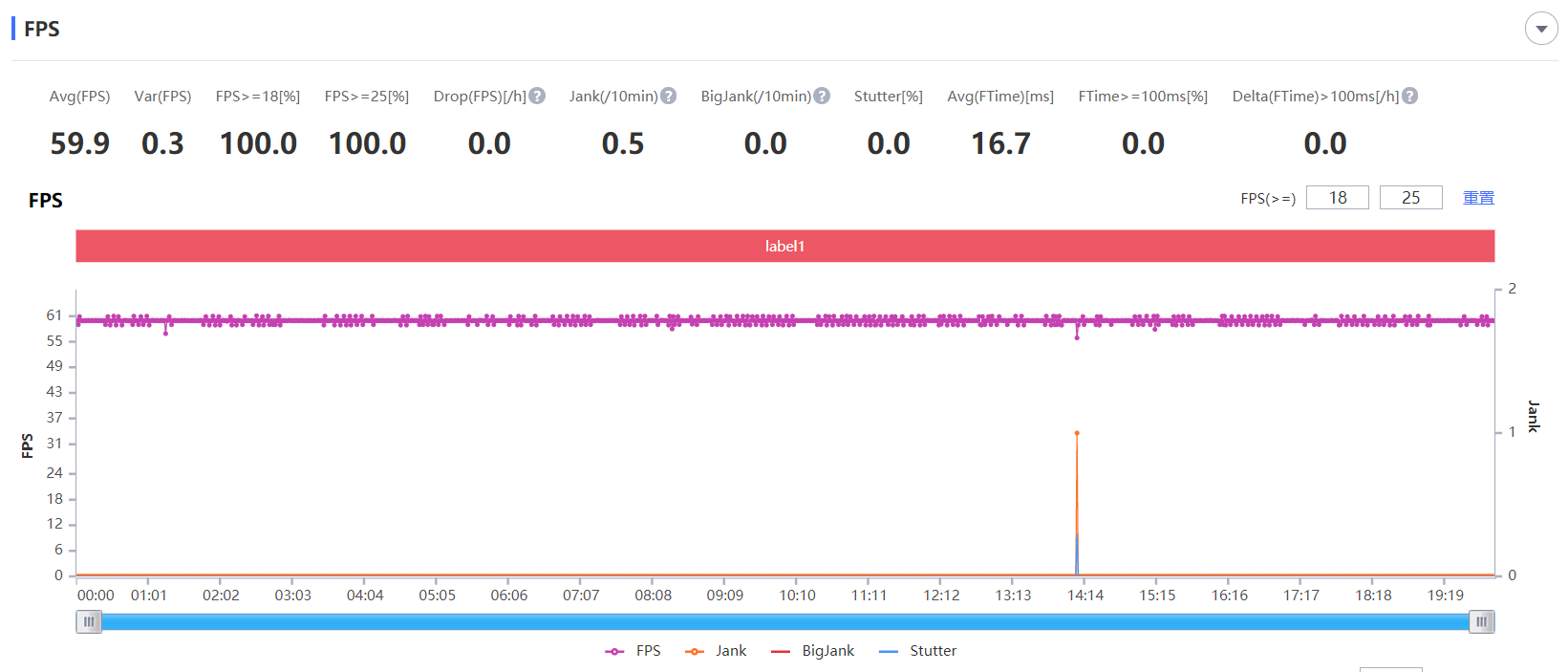Click the FPS dip point near 14:14

[1077, 337]
